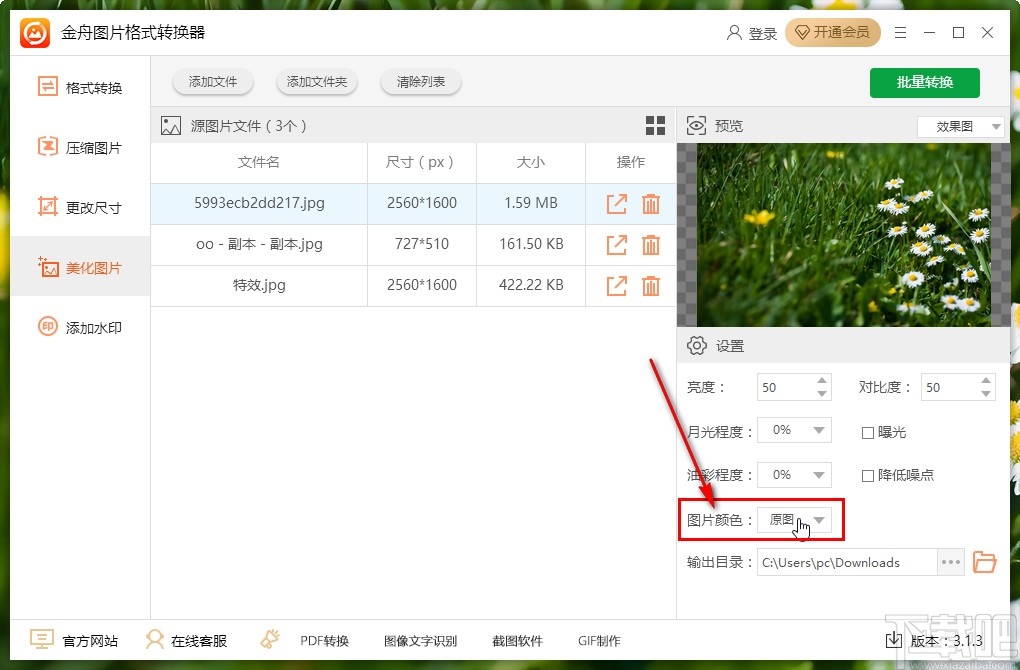Image resolution: width=1020 pixels, height=670 pixels.
Task: Click the export icon for 5993ecb2dd217.jpg
Action: 616,204
